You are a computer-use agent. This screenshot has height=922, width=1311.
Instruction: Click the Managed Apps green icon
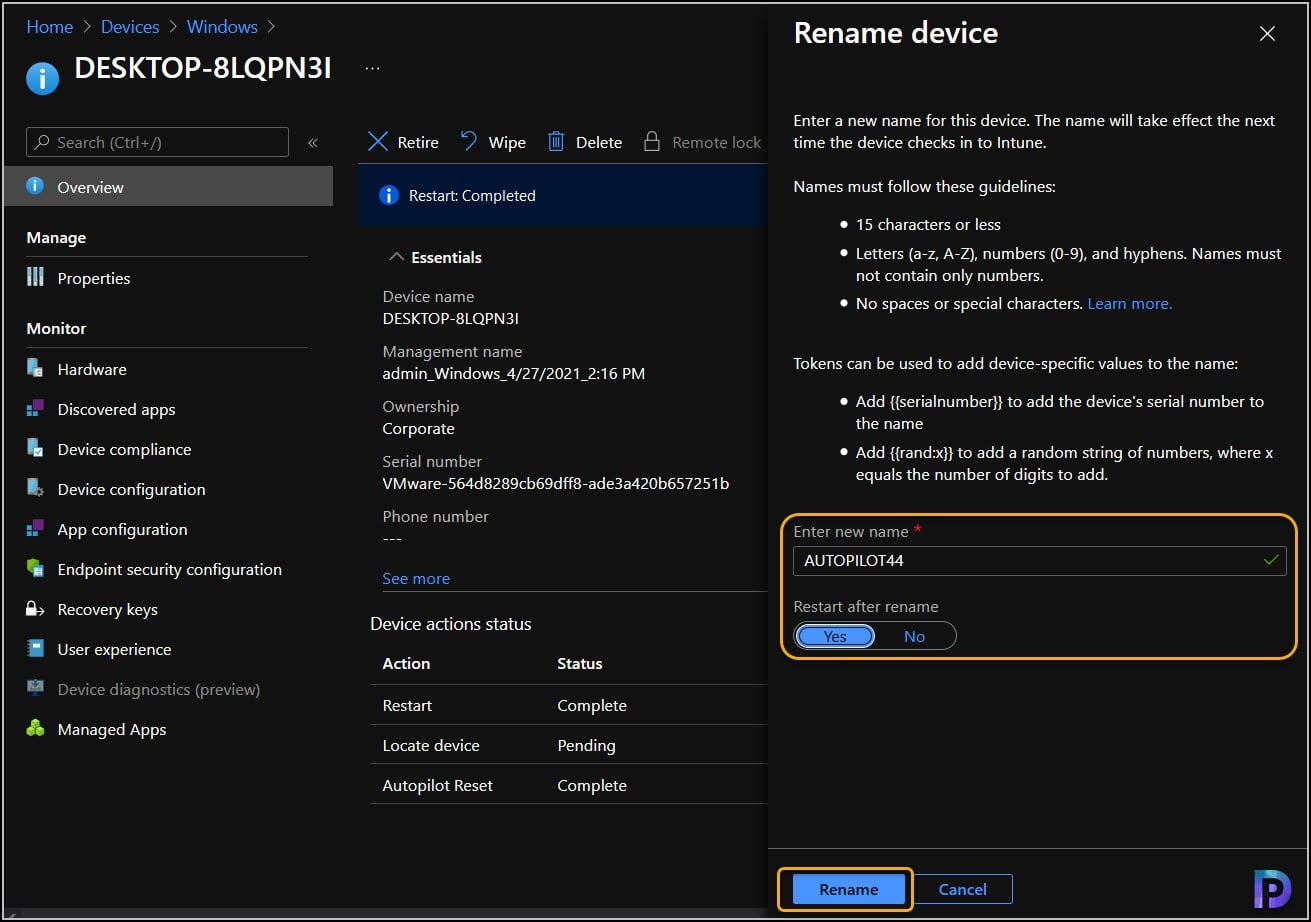[35, 728]
